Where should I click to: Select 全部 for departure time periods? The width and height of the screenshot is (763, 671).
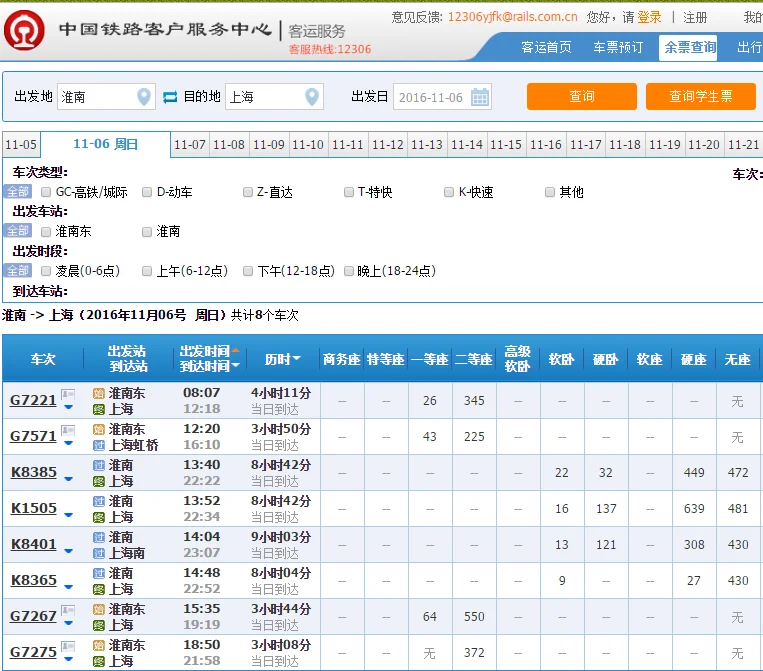(x=18, y=271)
